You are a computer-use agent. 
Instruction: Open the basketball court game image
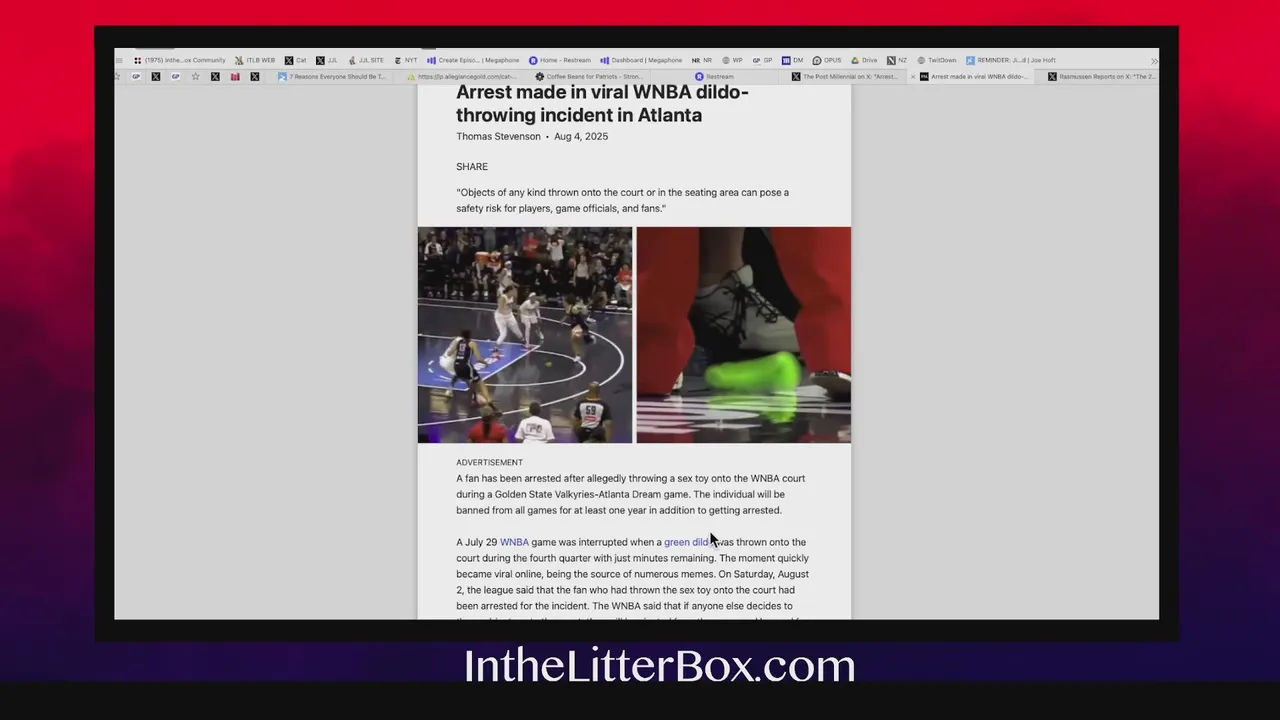pos(525,335)
